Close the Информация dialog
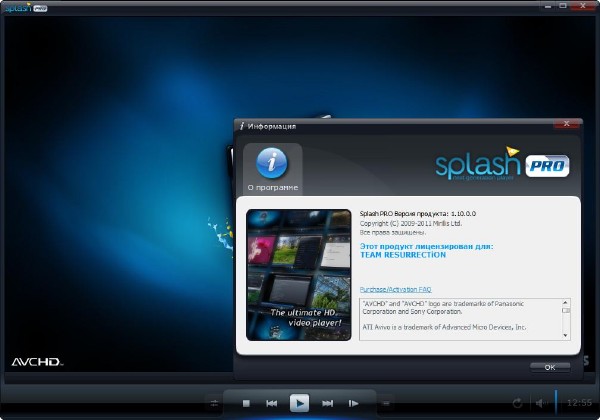 [566, 126]
